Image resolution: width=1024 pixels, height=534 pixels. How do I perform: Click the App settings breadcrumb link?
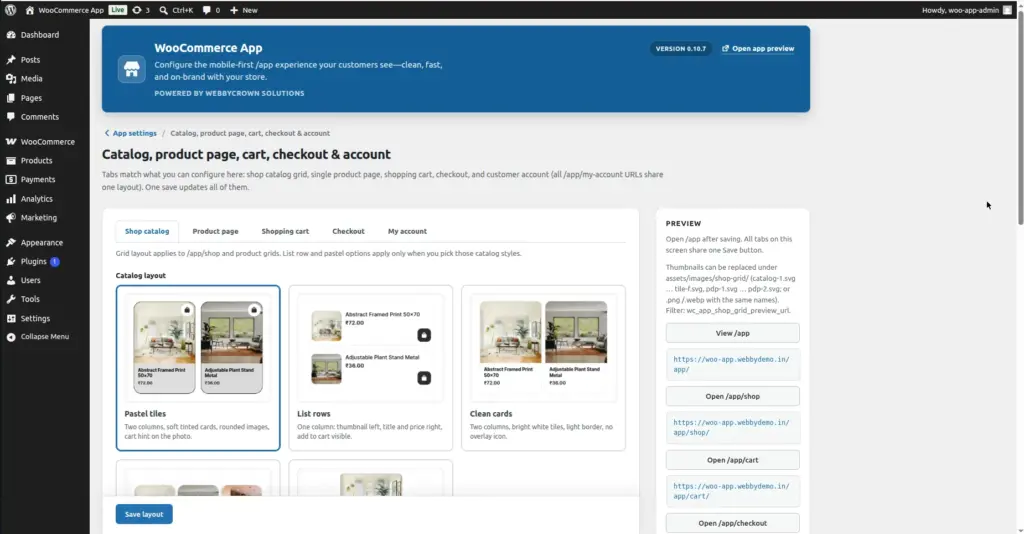click(x=135, y=133)
